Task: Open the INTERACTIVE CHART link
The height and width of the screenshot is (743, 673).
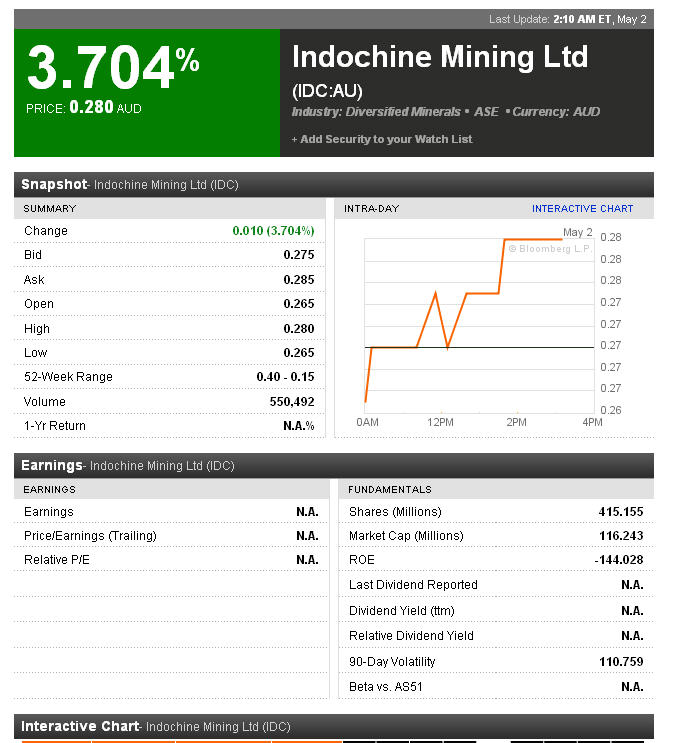Action: pos(582,209)
